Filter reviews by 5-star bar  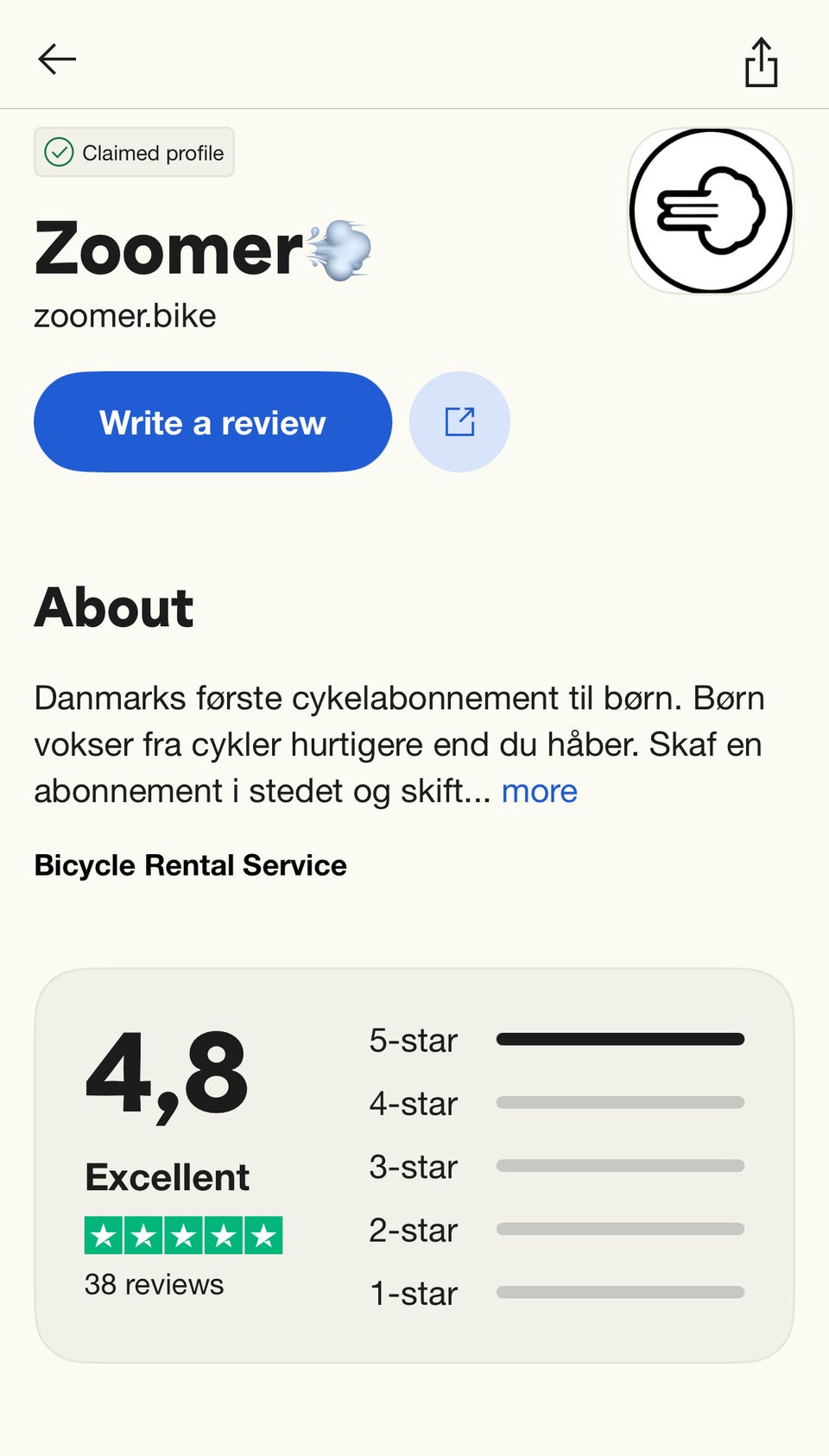[620, 1040]
